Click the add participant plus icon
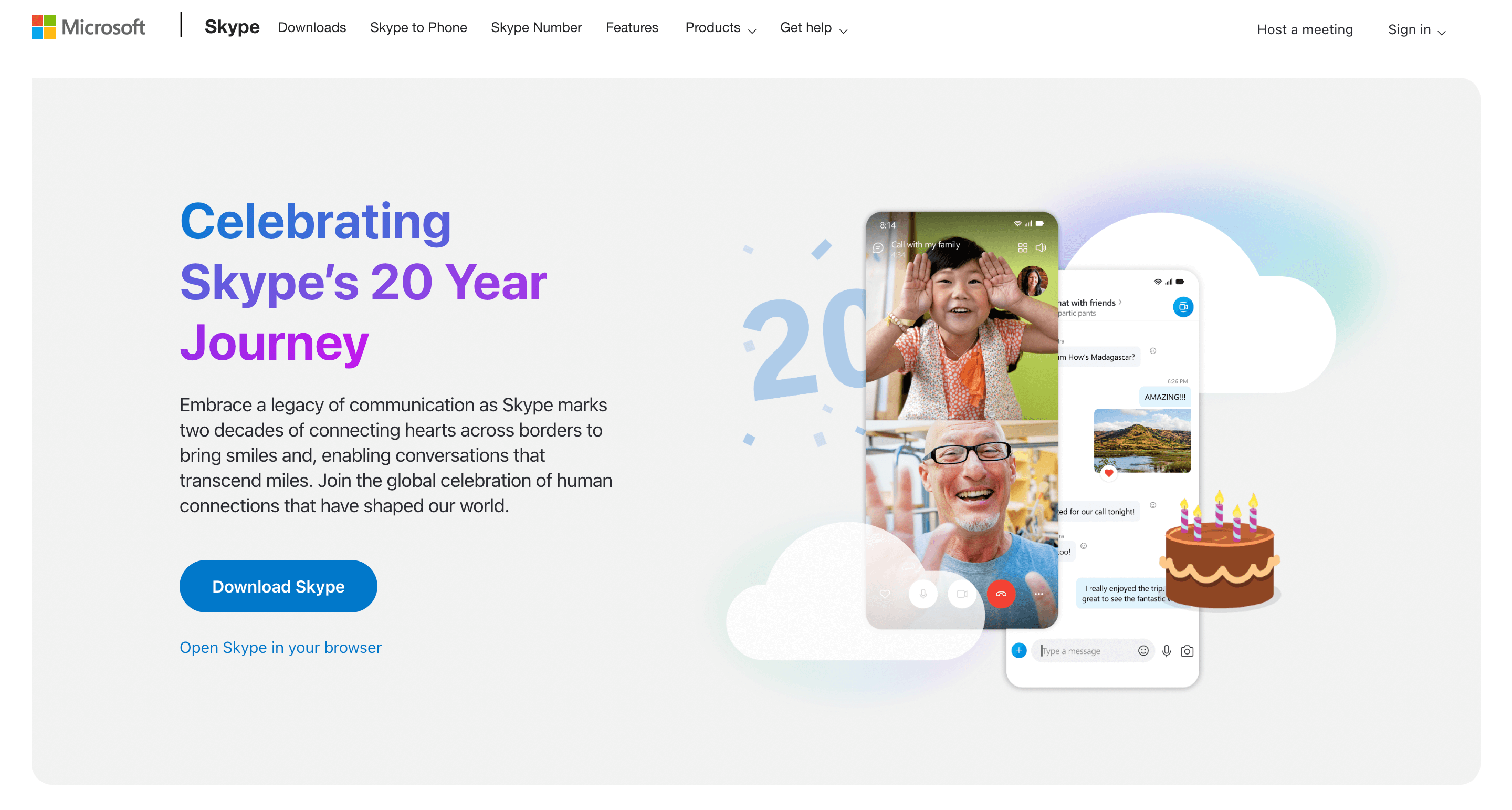This screenshot has height=810, width=1512. tap(1018, 651)
